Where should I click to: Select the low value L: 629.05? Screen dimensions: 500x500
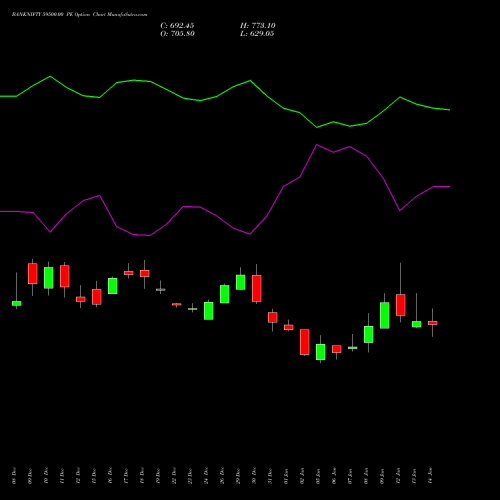[x=257, y=34]
